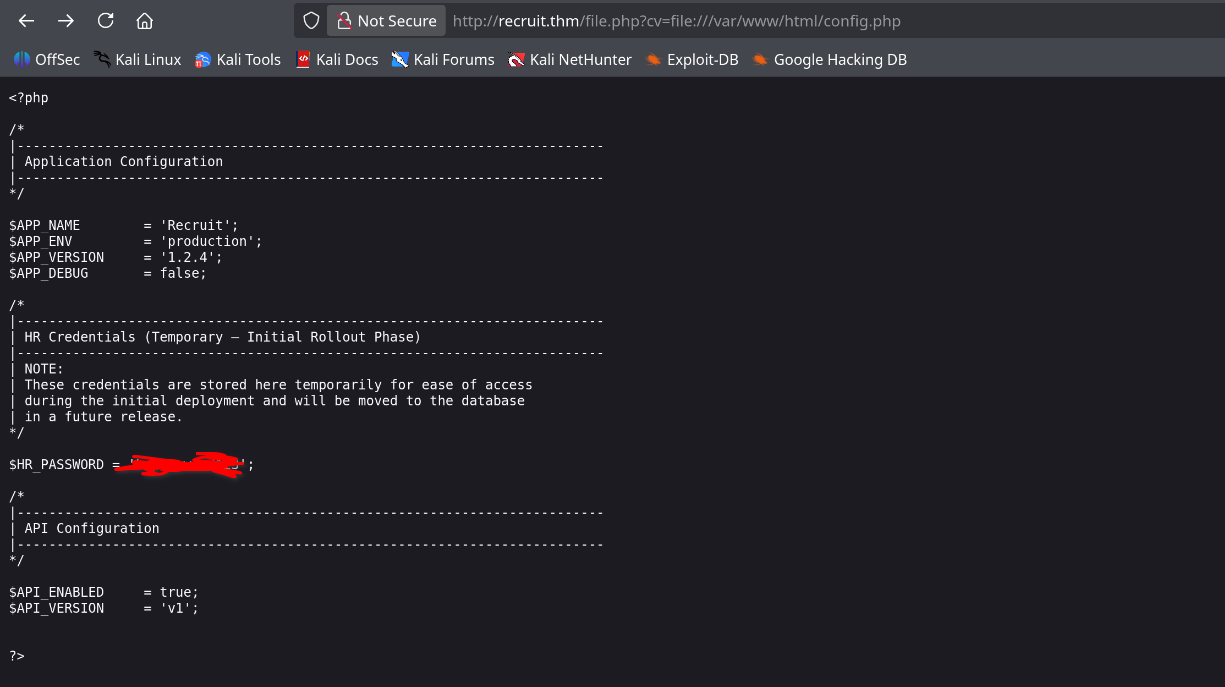Click the $APP_VERSION '1.2.4' line
This screenshot has width=1225, height=687.
116,257
